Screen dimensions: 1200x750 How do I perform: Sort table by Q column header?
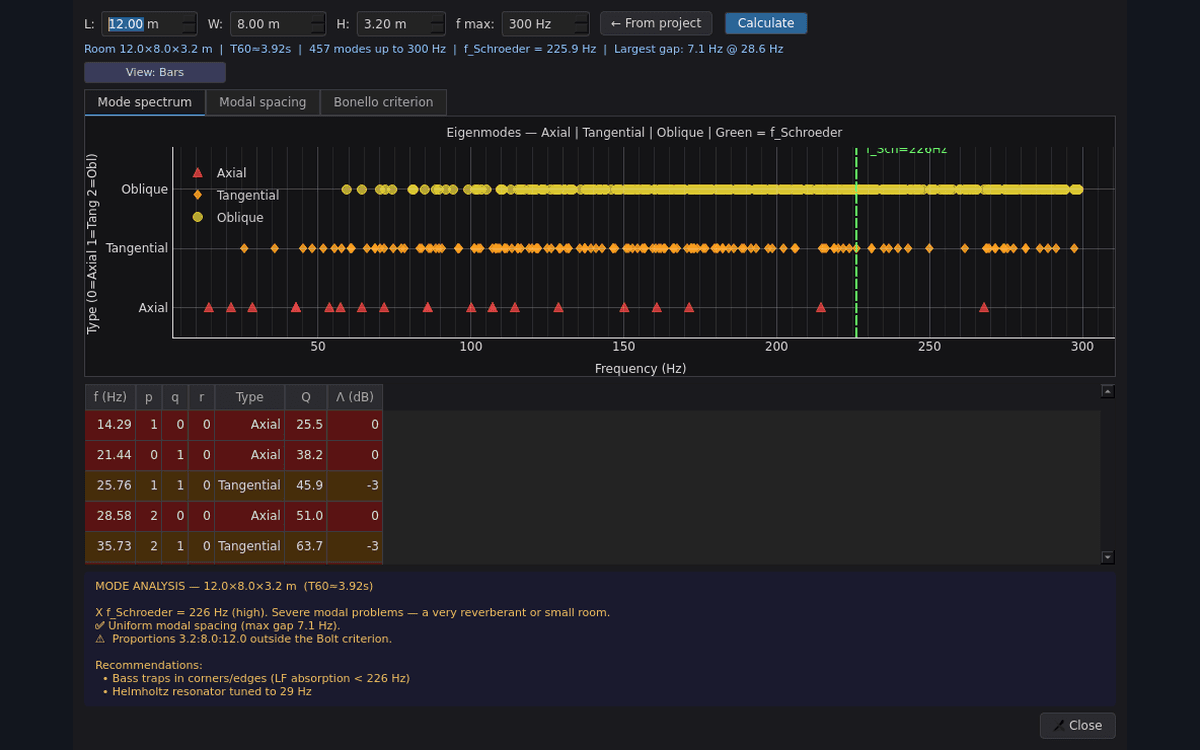tap(306, 397)
